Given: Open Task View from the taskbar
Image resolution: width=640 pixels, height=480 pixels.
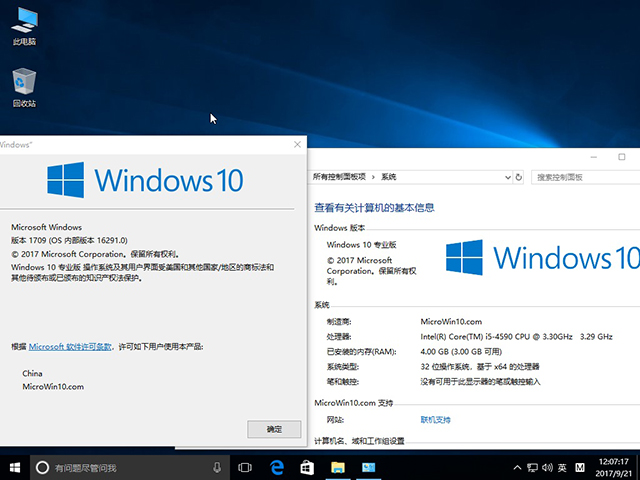Looking at the screenshot, I should [246, 467].
